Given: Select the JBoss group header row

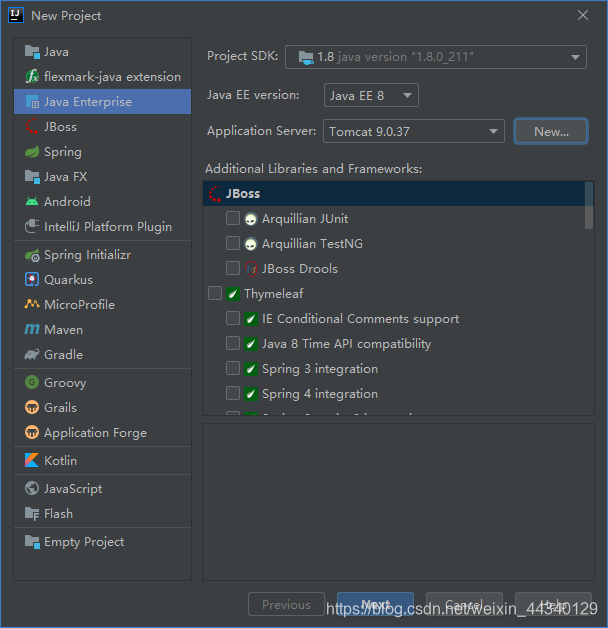Looking at the screenshot, I should 394,194.
